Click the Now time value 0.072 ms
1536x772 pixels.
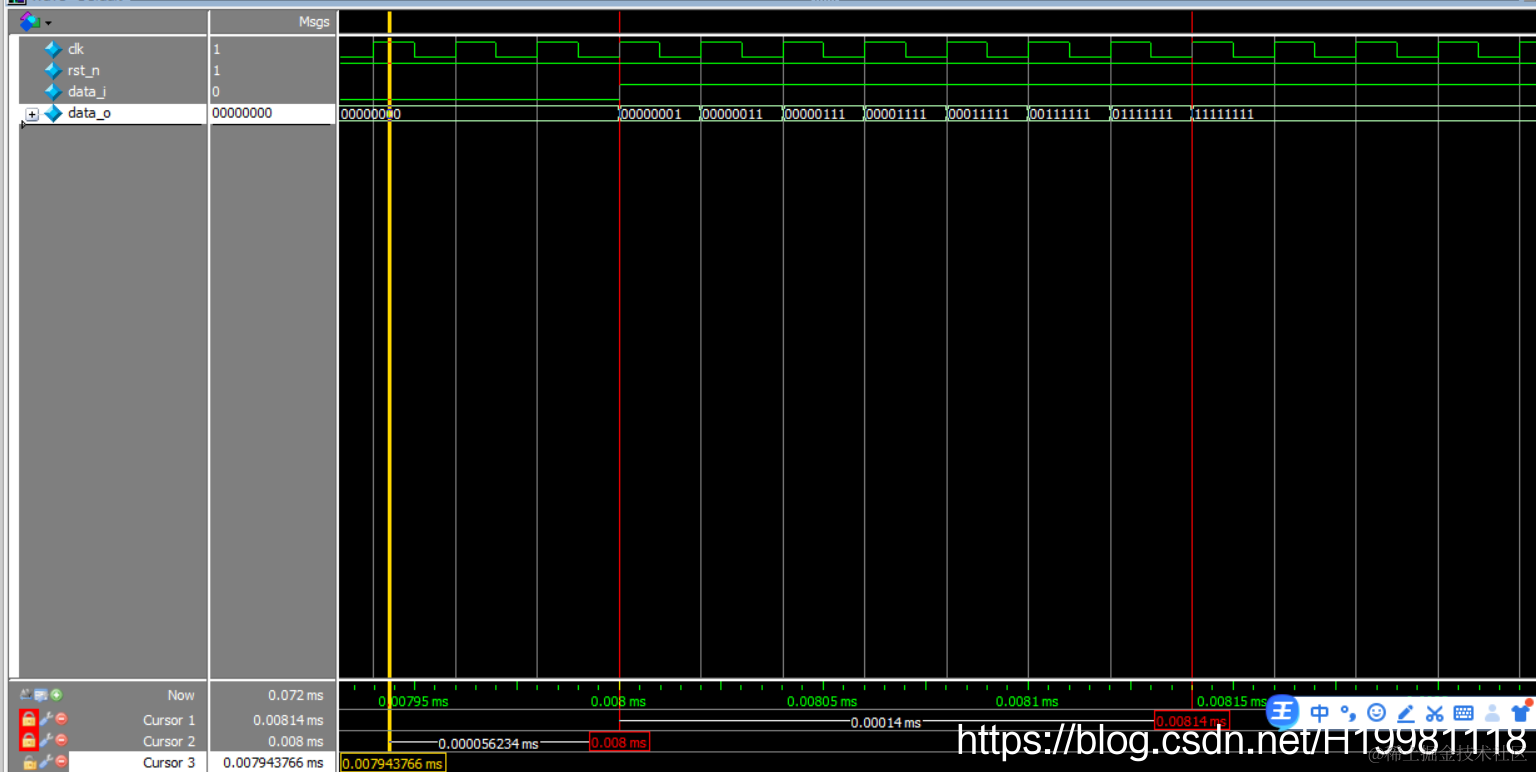coord(296,695)
